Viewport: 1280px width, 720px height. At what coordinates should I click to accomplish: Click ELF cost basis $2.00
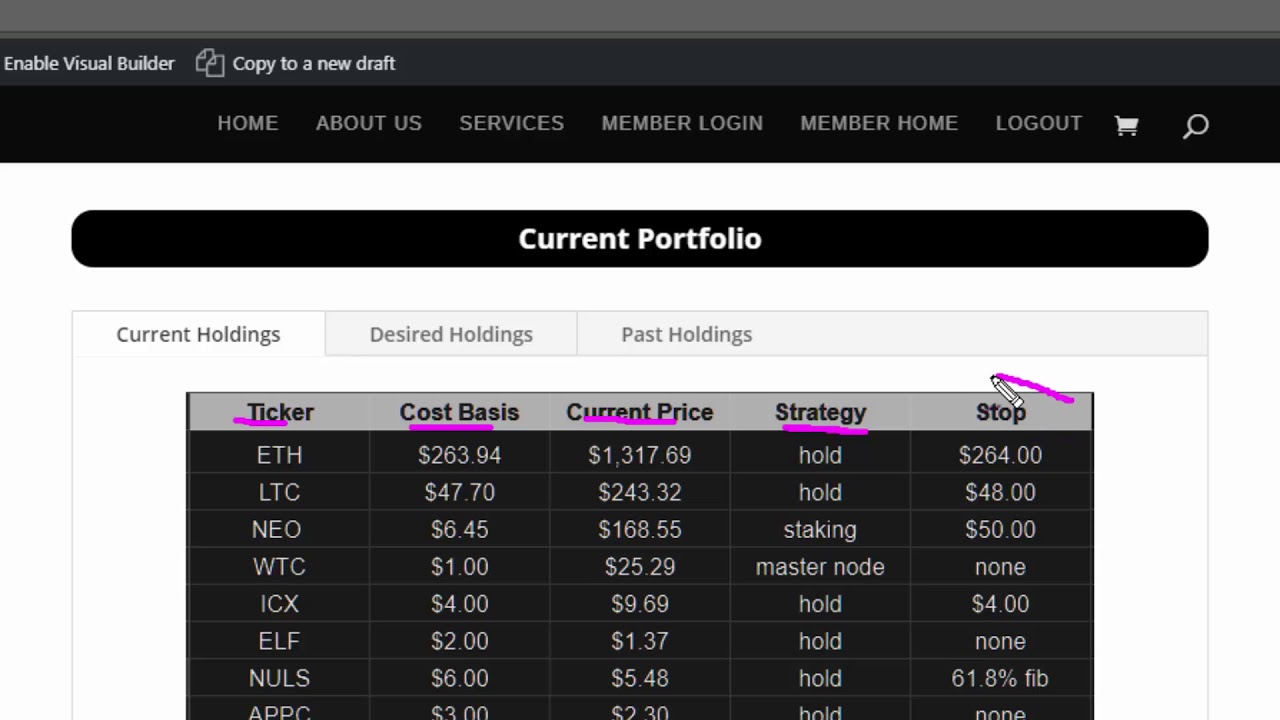(459, 640)
